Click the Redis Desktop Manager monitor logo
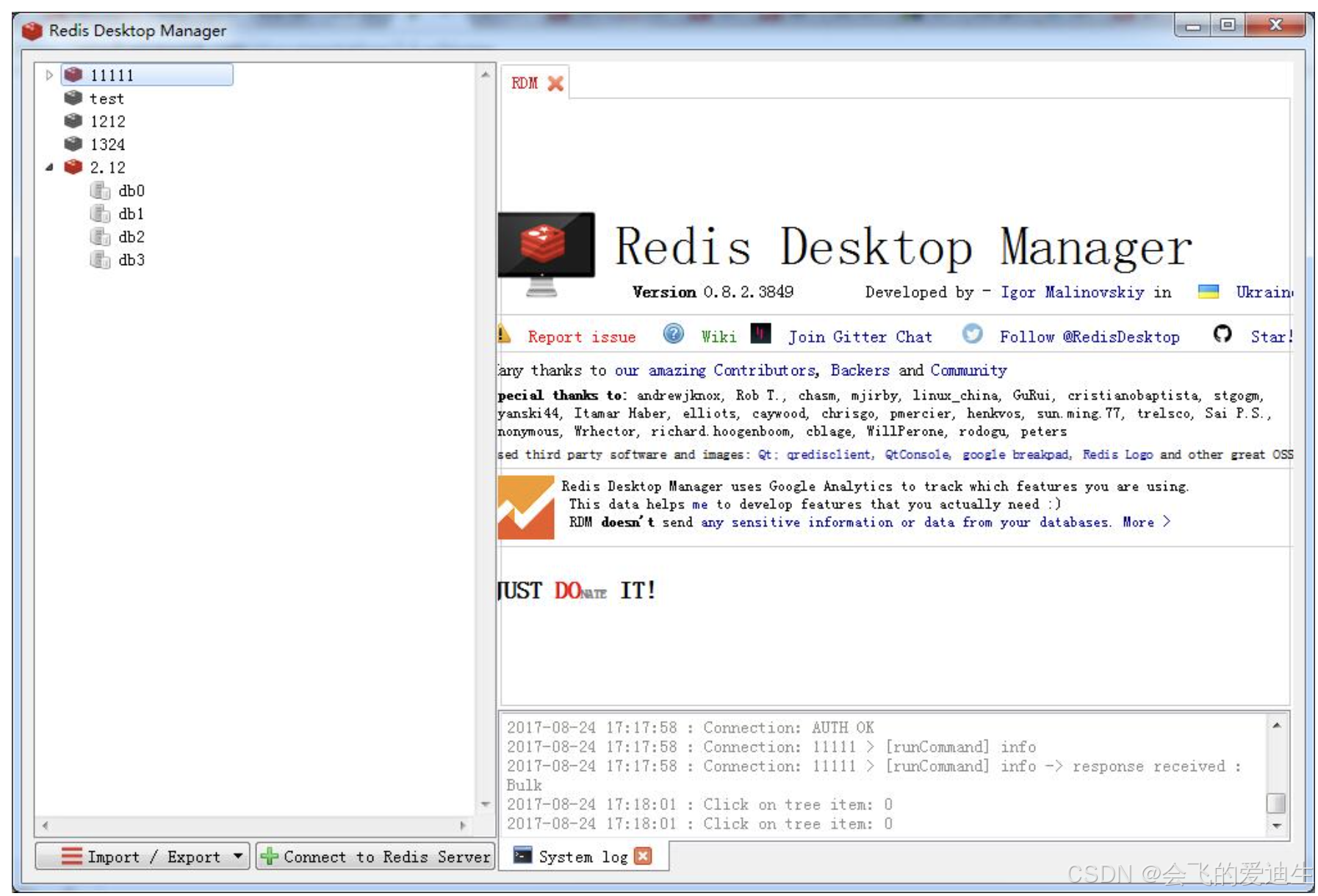 click(546, 254)
